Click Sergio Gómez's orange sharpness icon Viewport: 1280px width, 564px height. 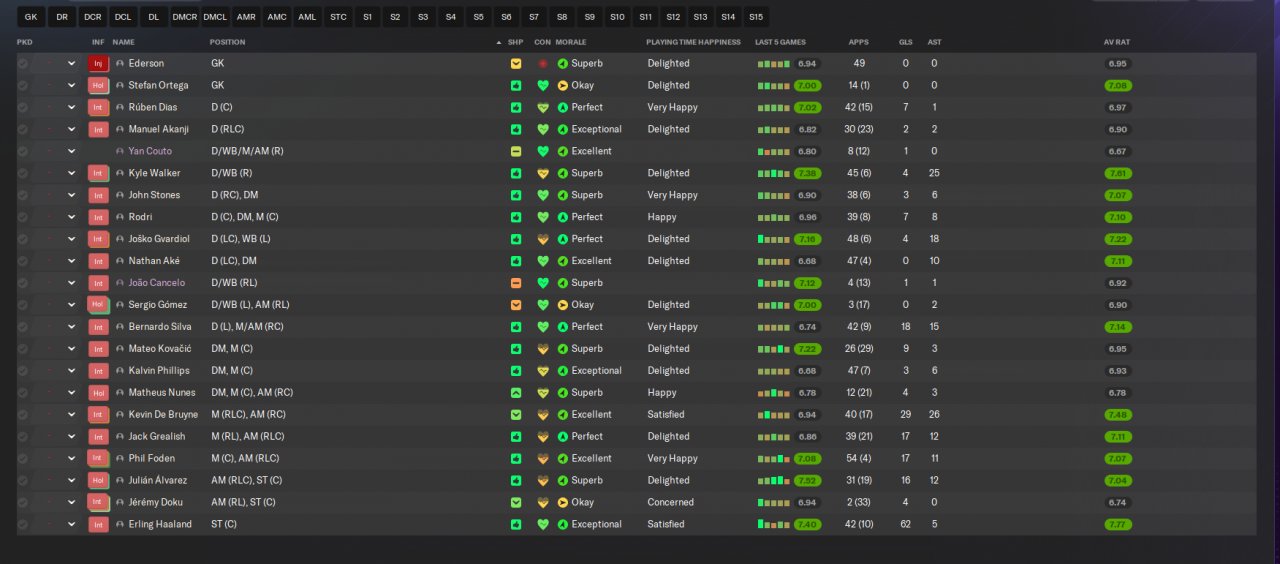pos(516,305)
